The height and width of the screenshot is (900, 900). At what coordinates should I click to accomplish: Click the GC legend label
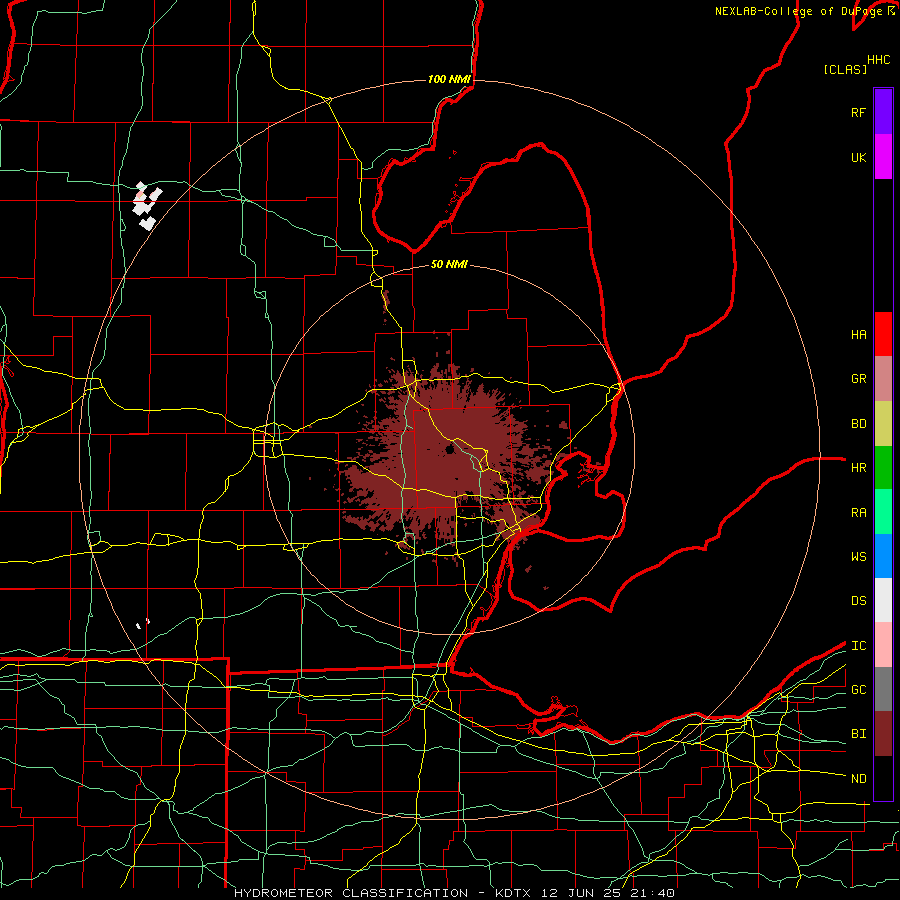pyautogui.click(x=858, y=690)
